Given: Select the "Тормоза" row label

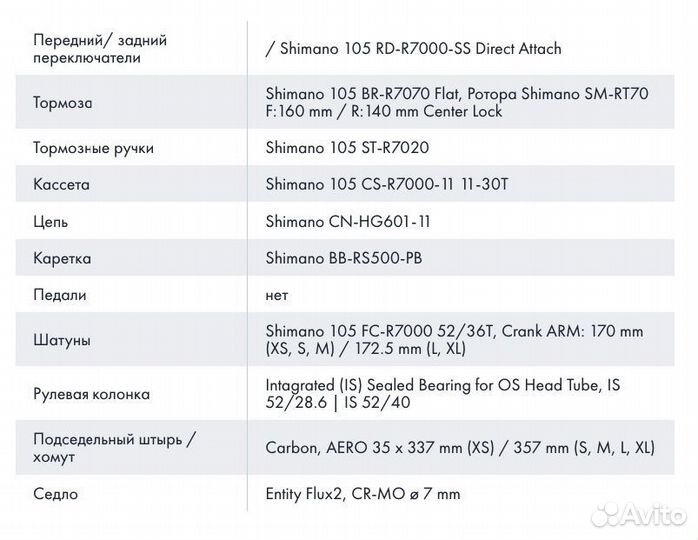Looking at the screenshot, I should [63, 103].
